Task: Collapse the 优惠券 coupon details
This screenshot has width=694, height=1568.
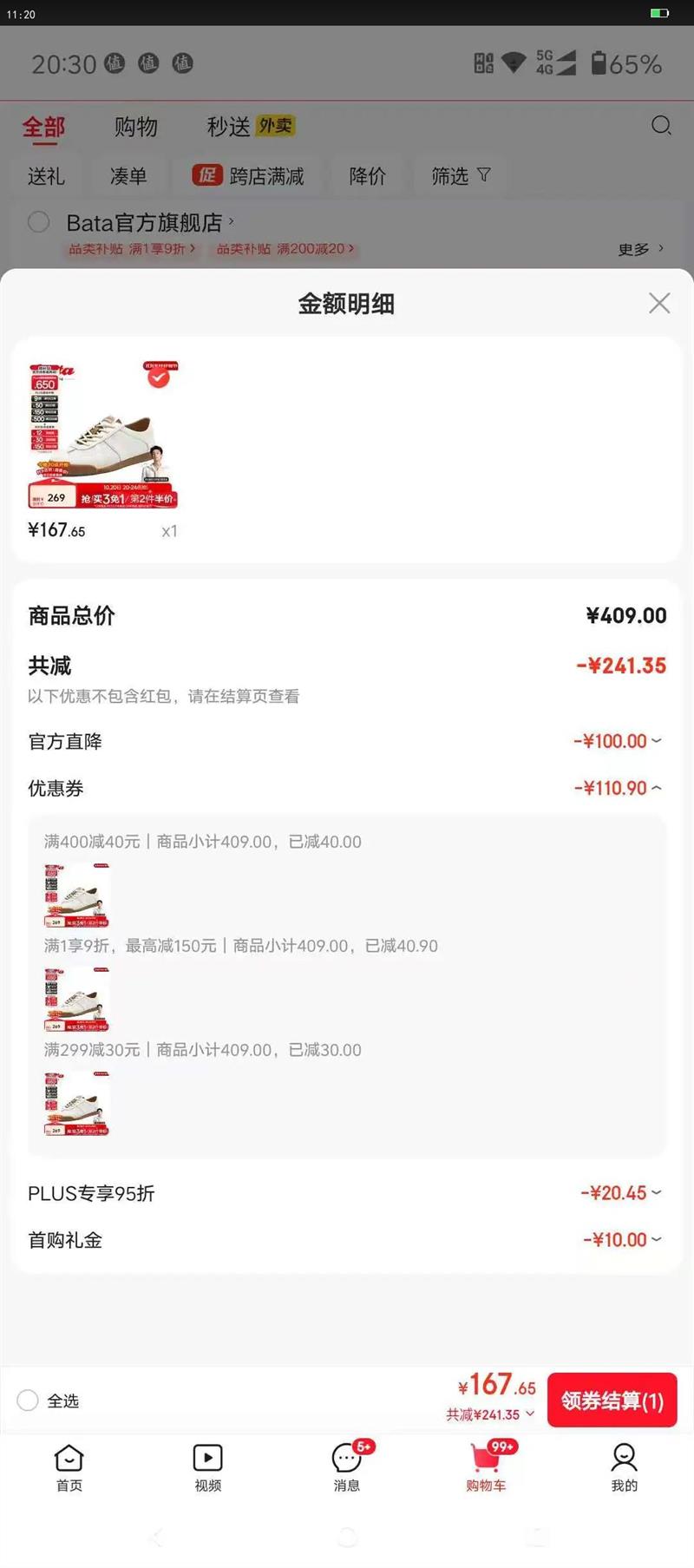Action: coord(347,788)
